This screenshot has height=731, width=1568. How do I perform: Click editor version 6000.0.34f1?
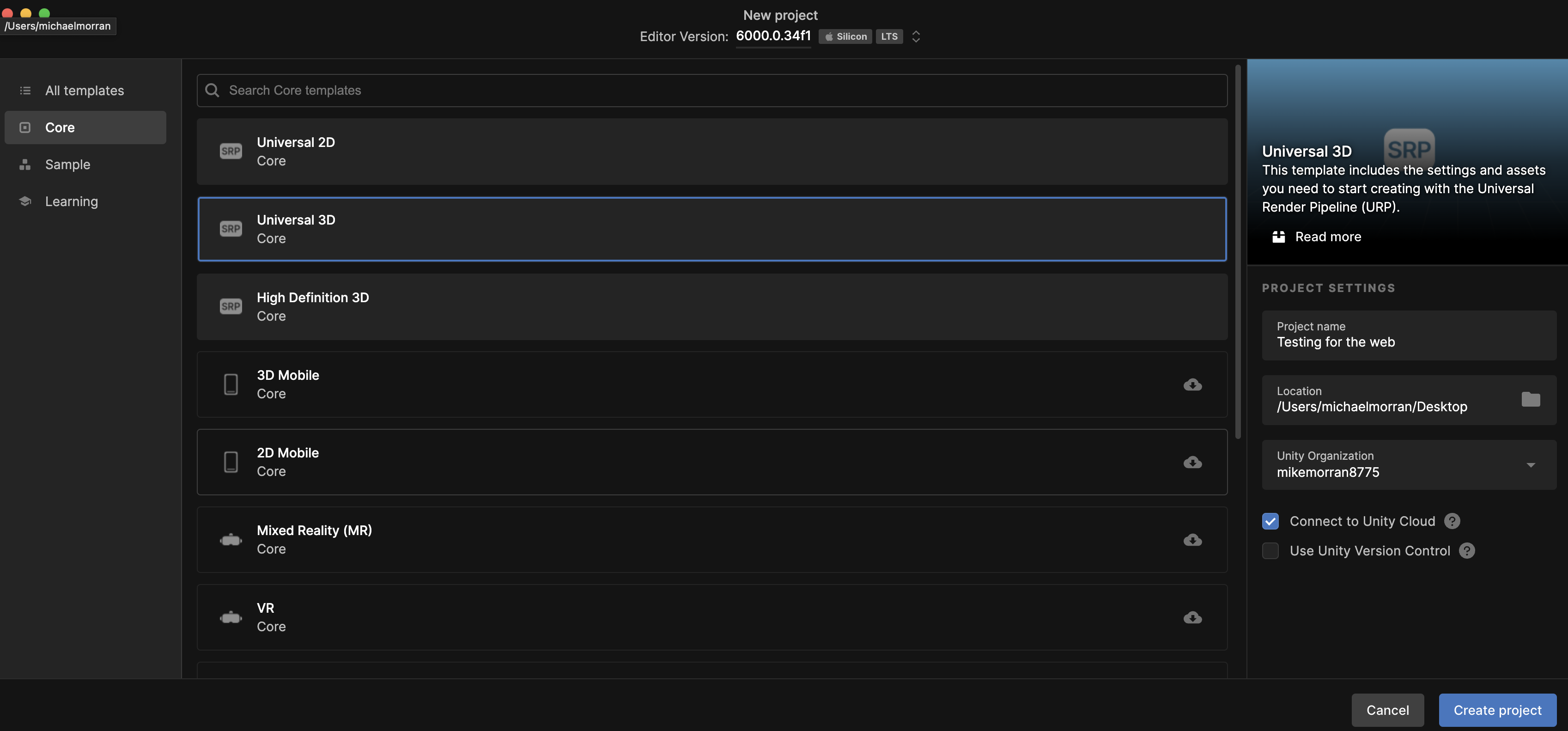[x=773, y=36]
